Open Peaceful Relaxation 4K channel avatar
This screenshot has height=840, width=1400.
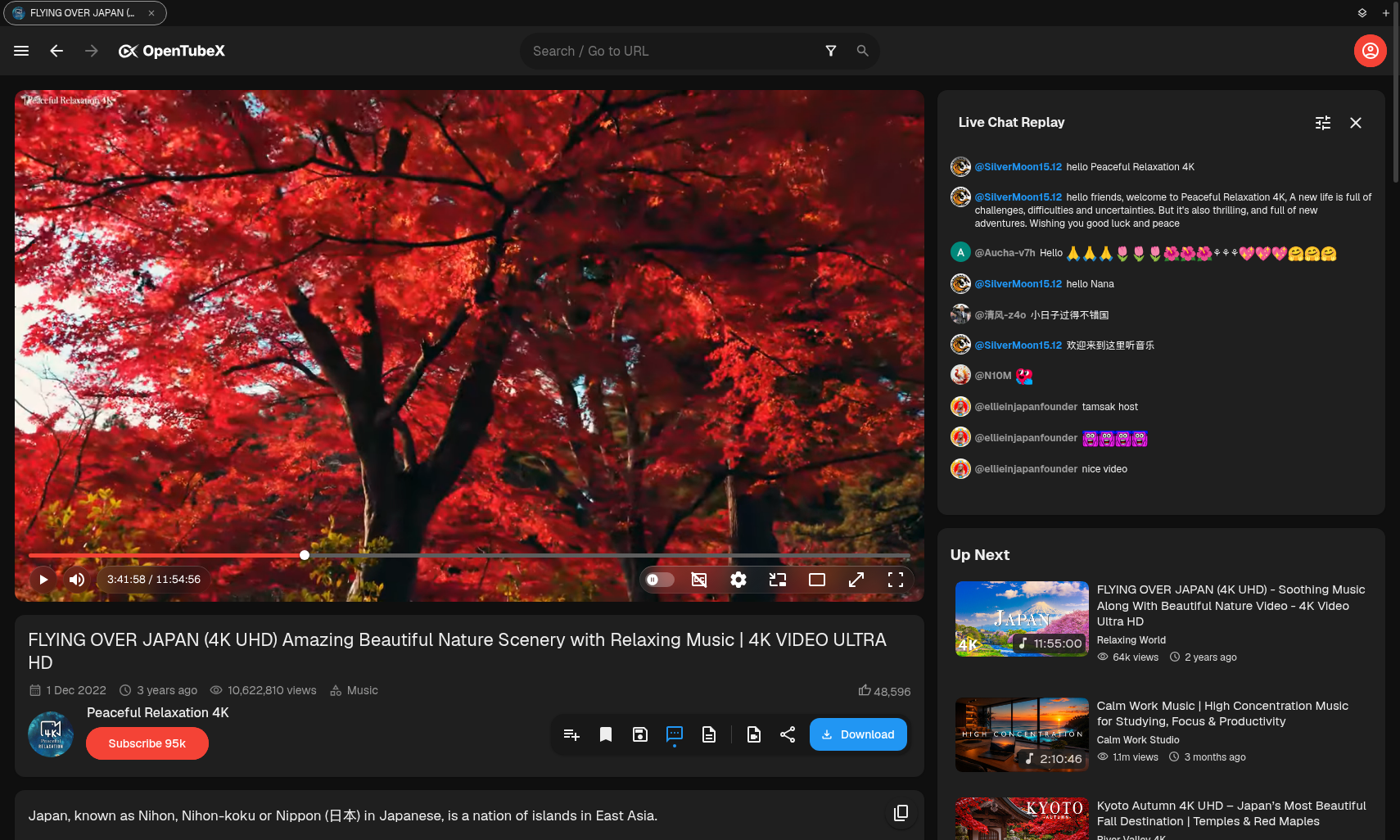coord(51,734)
